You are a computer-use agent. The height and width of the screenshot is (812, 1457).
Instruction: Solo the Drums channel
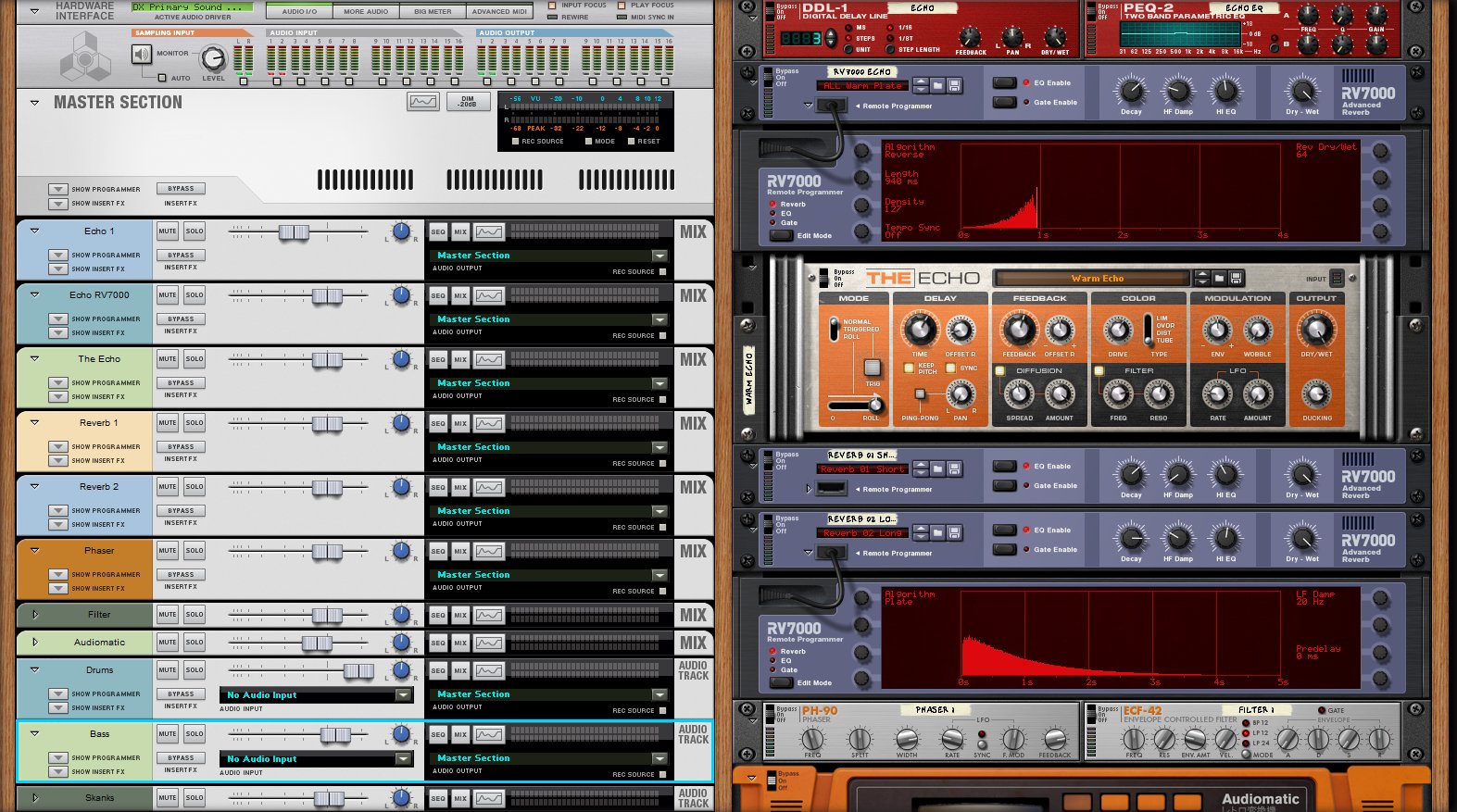(194, 670)
